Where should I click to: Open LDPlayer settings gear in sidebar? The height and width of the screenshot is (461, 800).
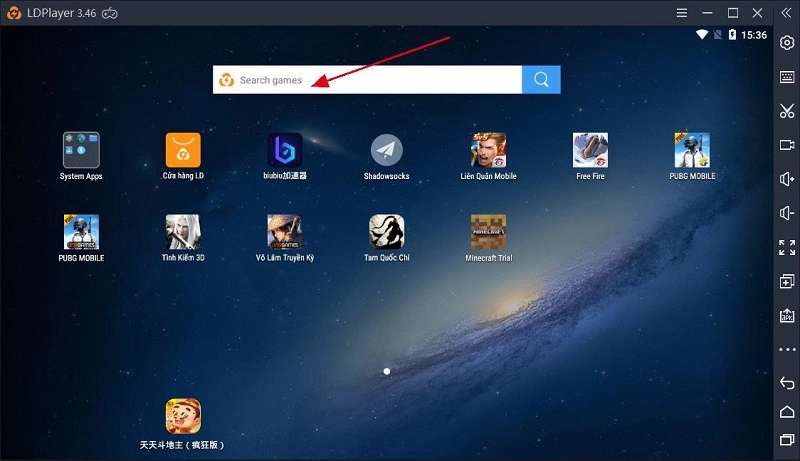pyautogui.click(x=787, y=42)
